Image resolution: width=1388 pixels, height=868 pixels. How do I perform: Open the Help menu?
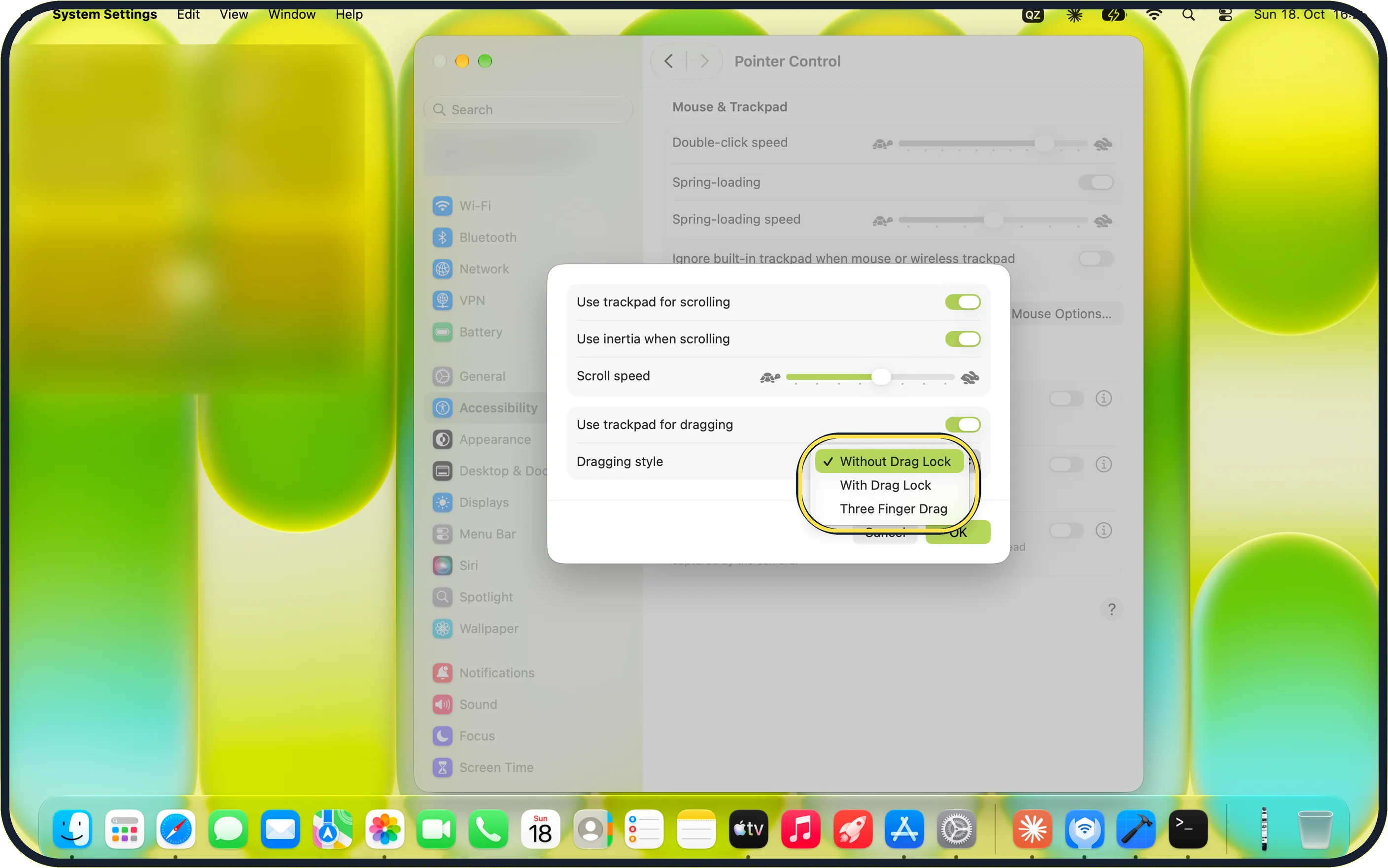pos(348,14)
